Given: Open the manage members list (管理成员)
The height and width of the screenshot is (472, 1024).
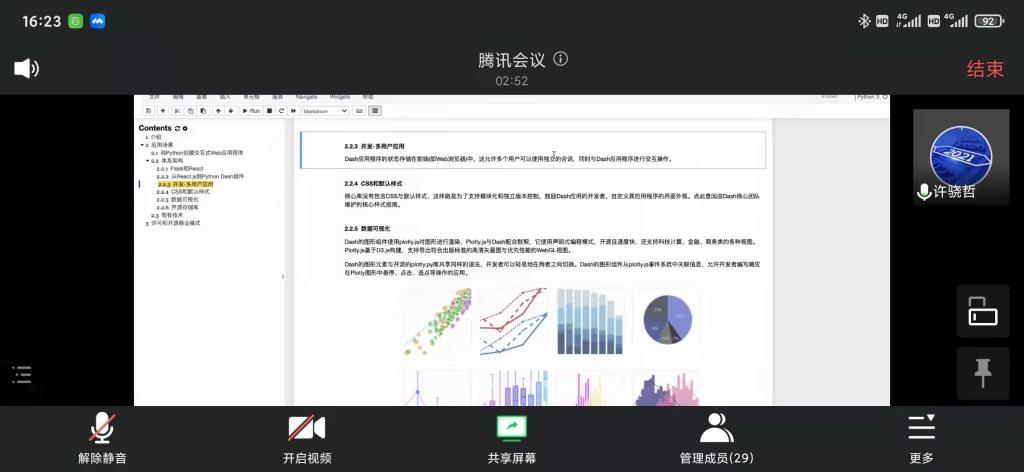Looking at the screenshot, I should point(716,438).
